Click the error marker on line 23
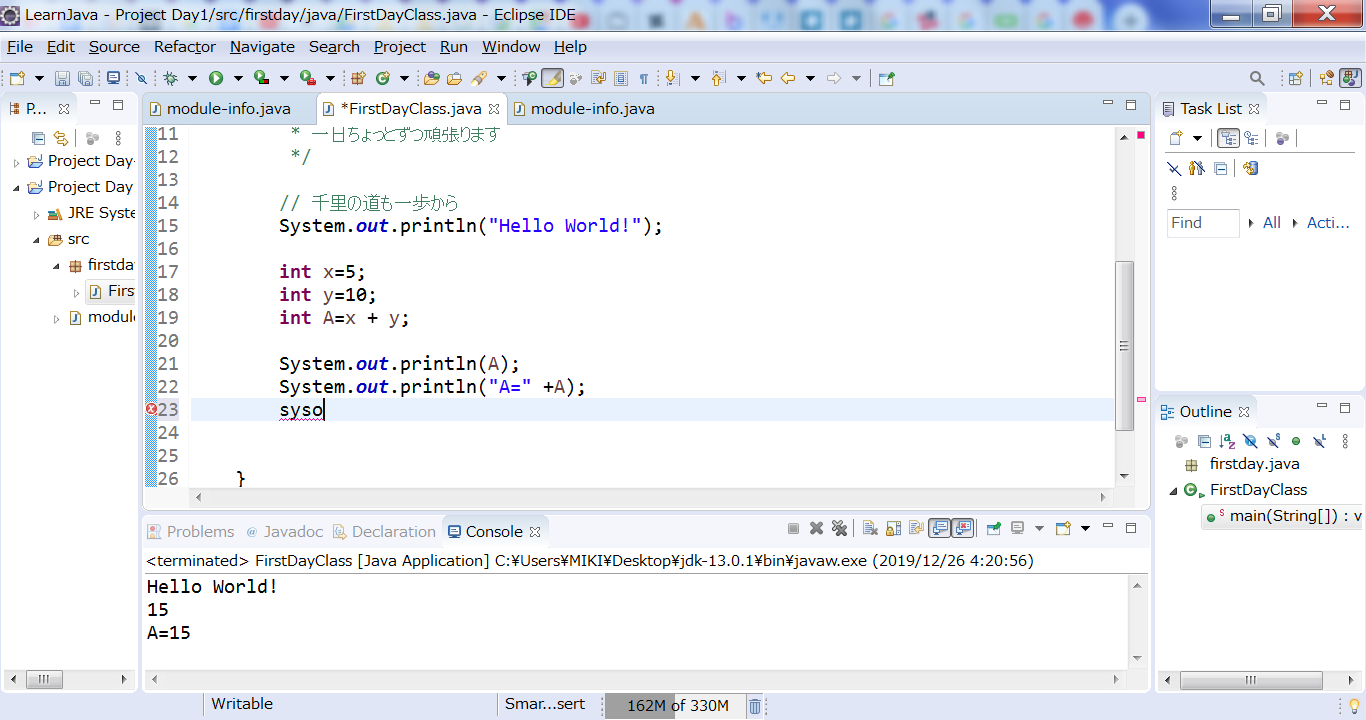The image size is (1366, 720). pyautogui.click(x=151, y=409)
